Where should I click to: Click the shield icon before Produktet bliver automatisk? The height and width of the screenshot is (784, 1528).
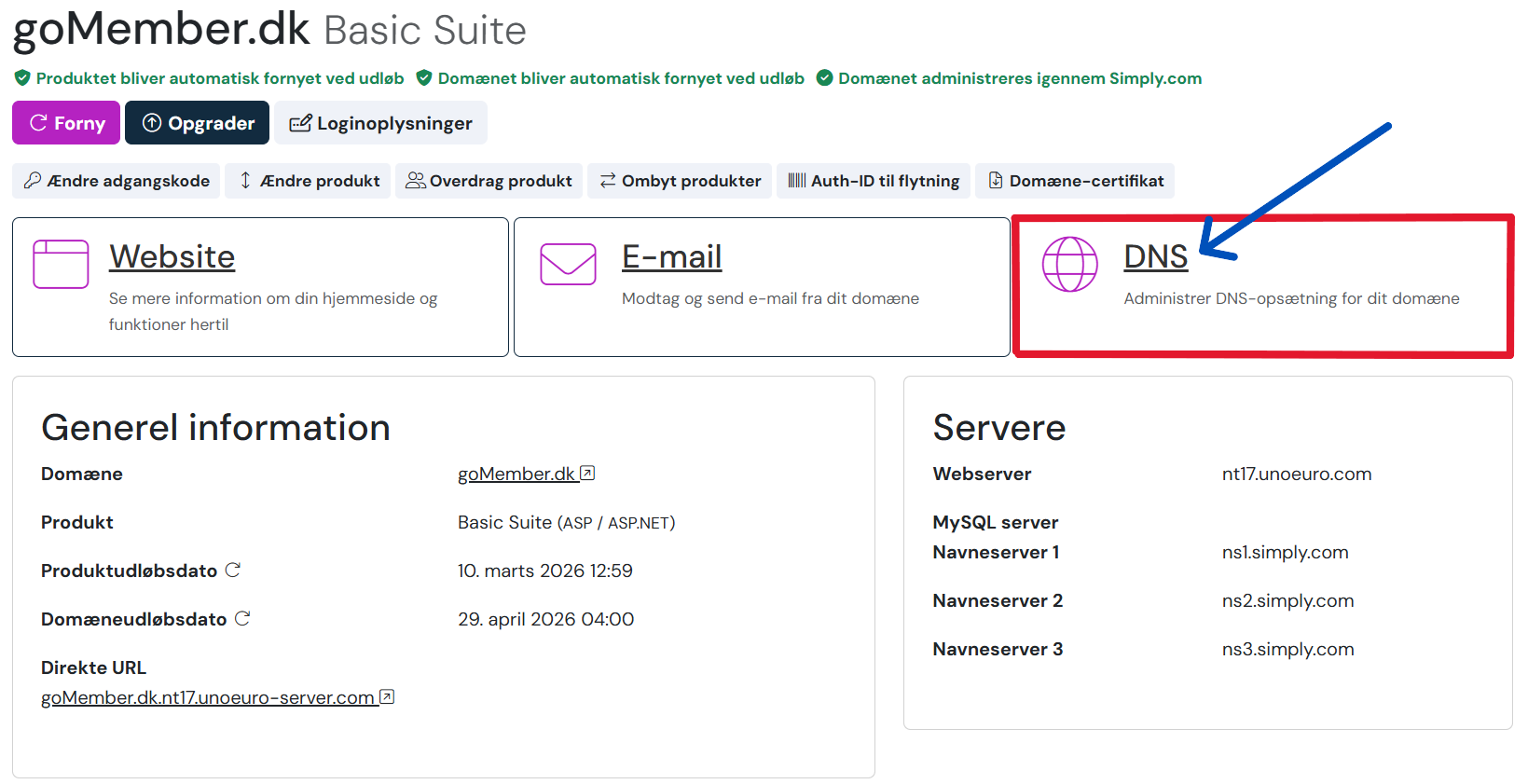[22, 78]
